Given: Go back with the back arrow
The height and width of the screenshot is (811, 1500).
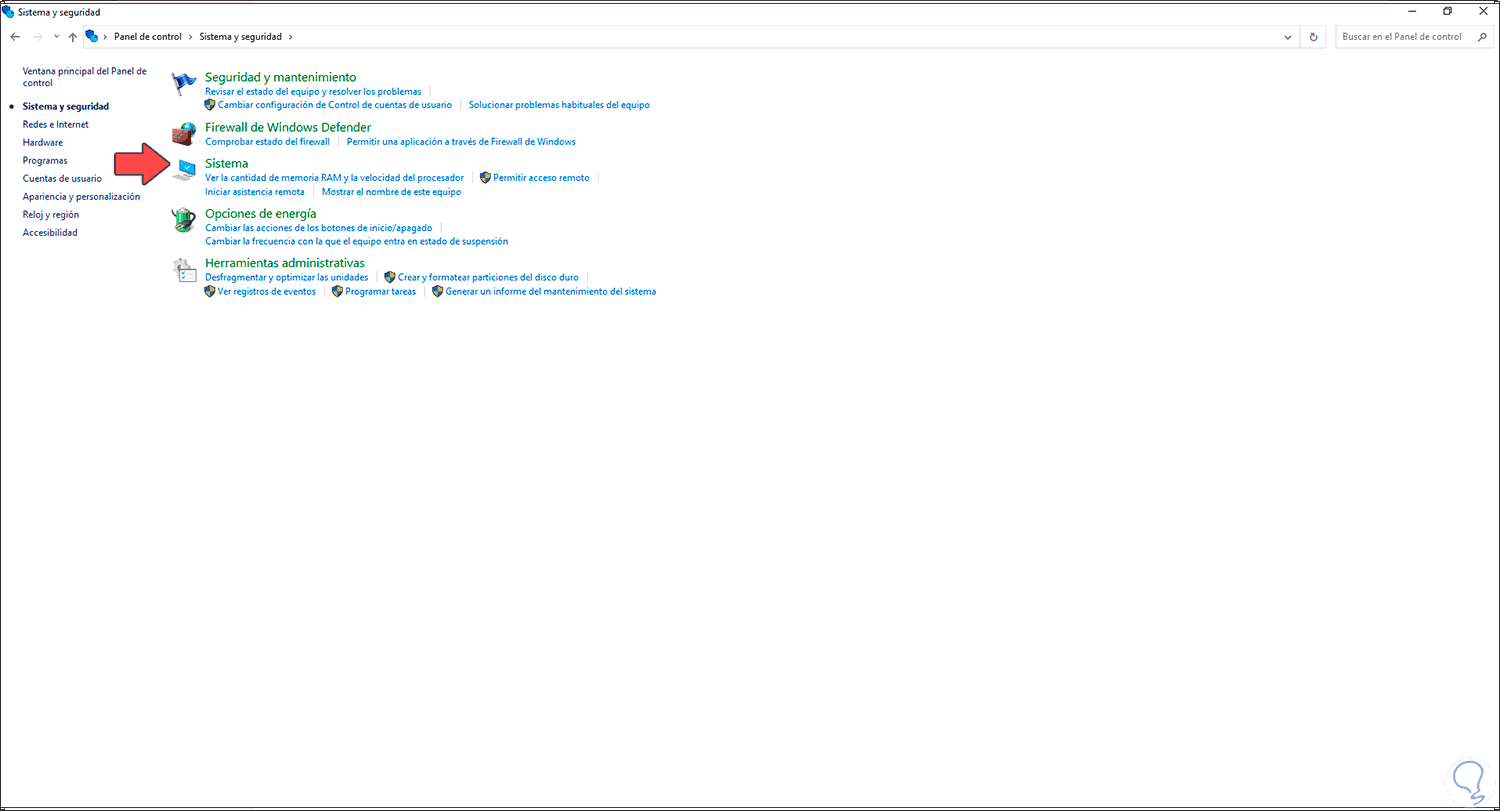Looking at the screenshot, I should click(14, 37).
